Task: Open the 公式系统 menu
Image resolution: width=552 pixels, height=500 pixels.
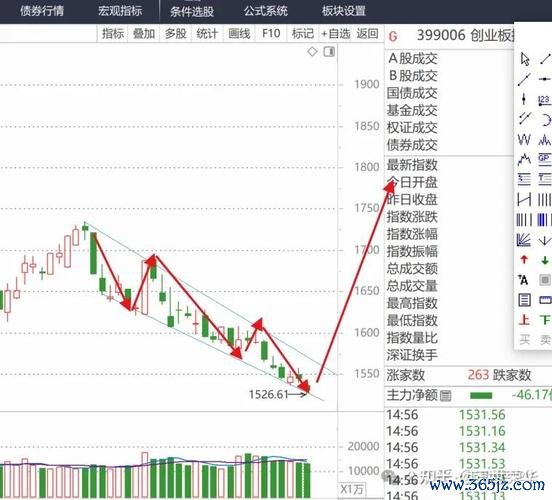Action: tap(266, 11)
